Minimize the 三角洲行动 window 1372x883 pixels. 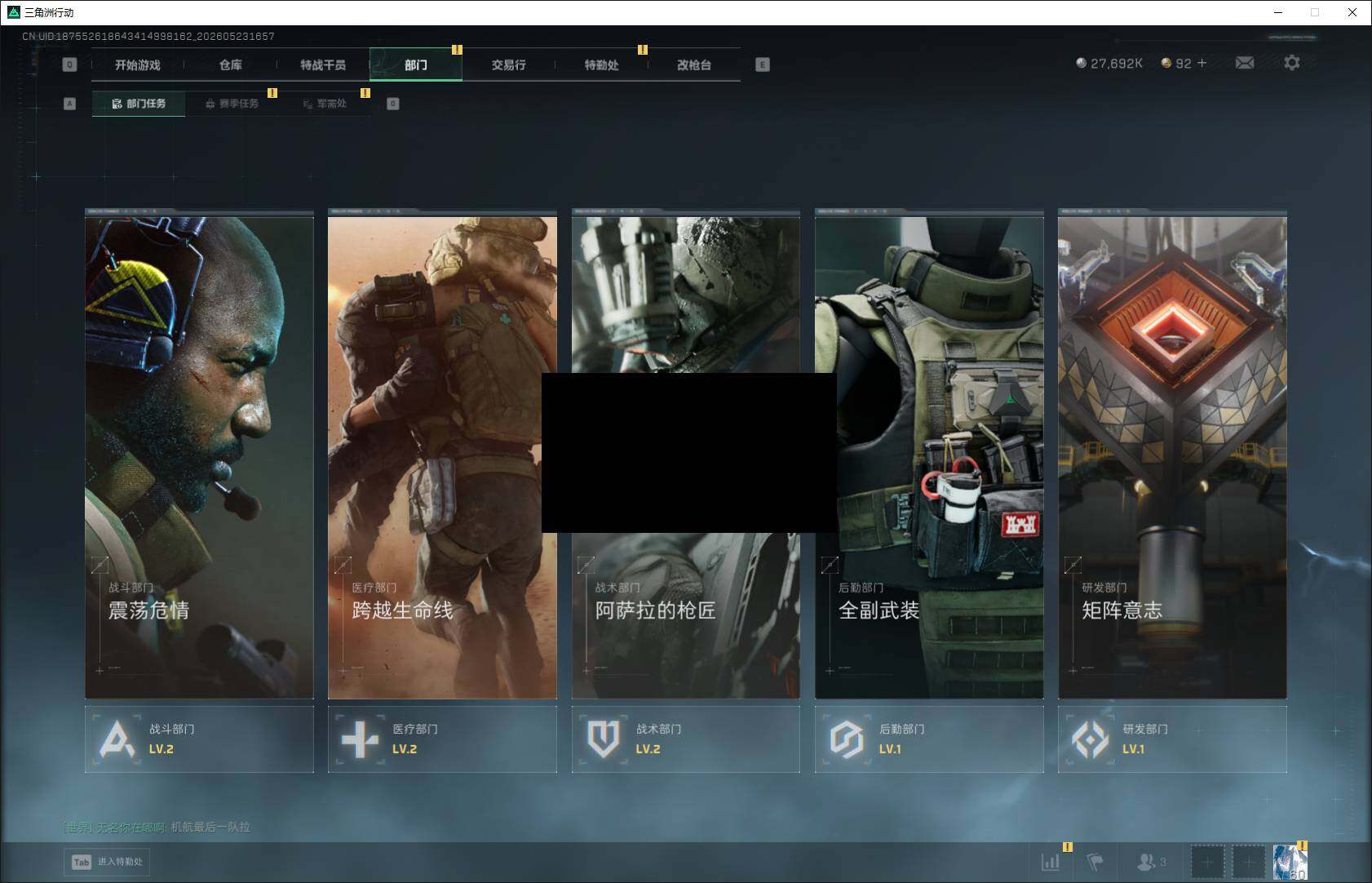(x=1278, y=12)
